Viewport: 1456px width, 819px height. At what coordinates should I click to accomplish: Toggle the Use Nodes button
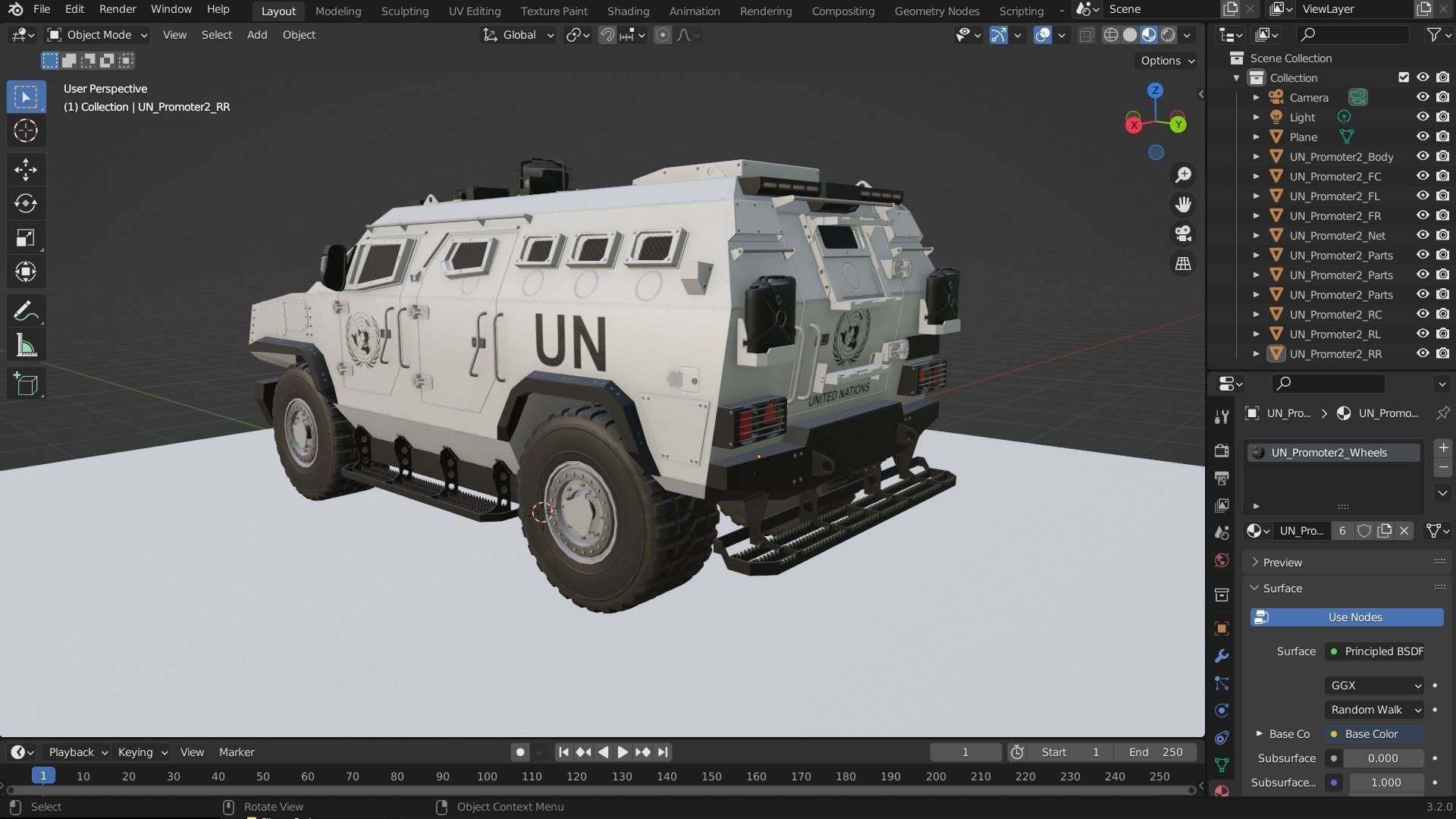(1347, 617)
